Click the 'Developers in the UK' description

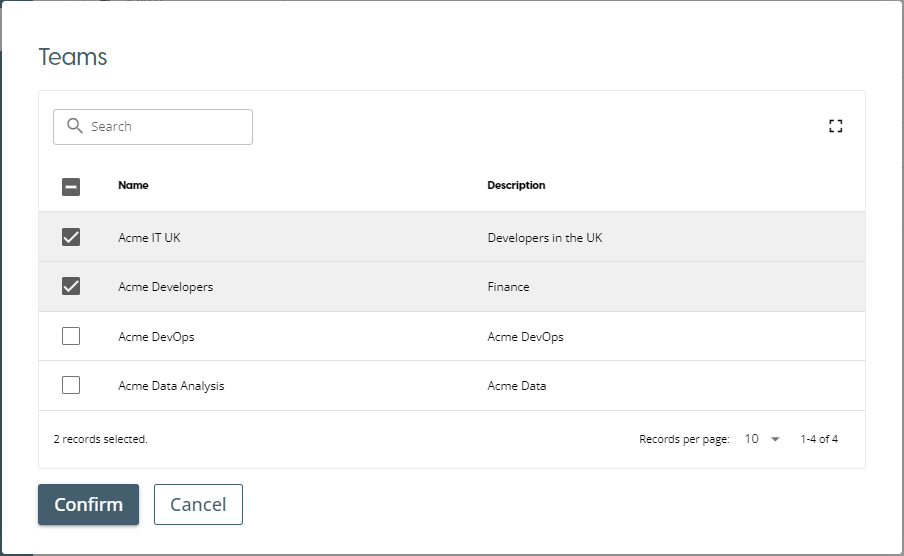(544, 238)
